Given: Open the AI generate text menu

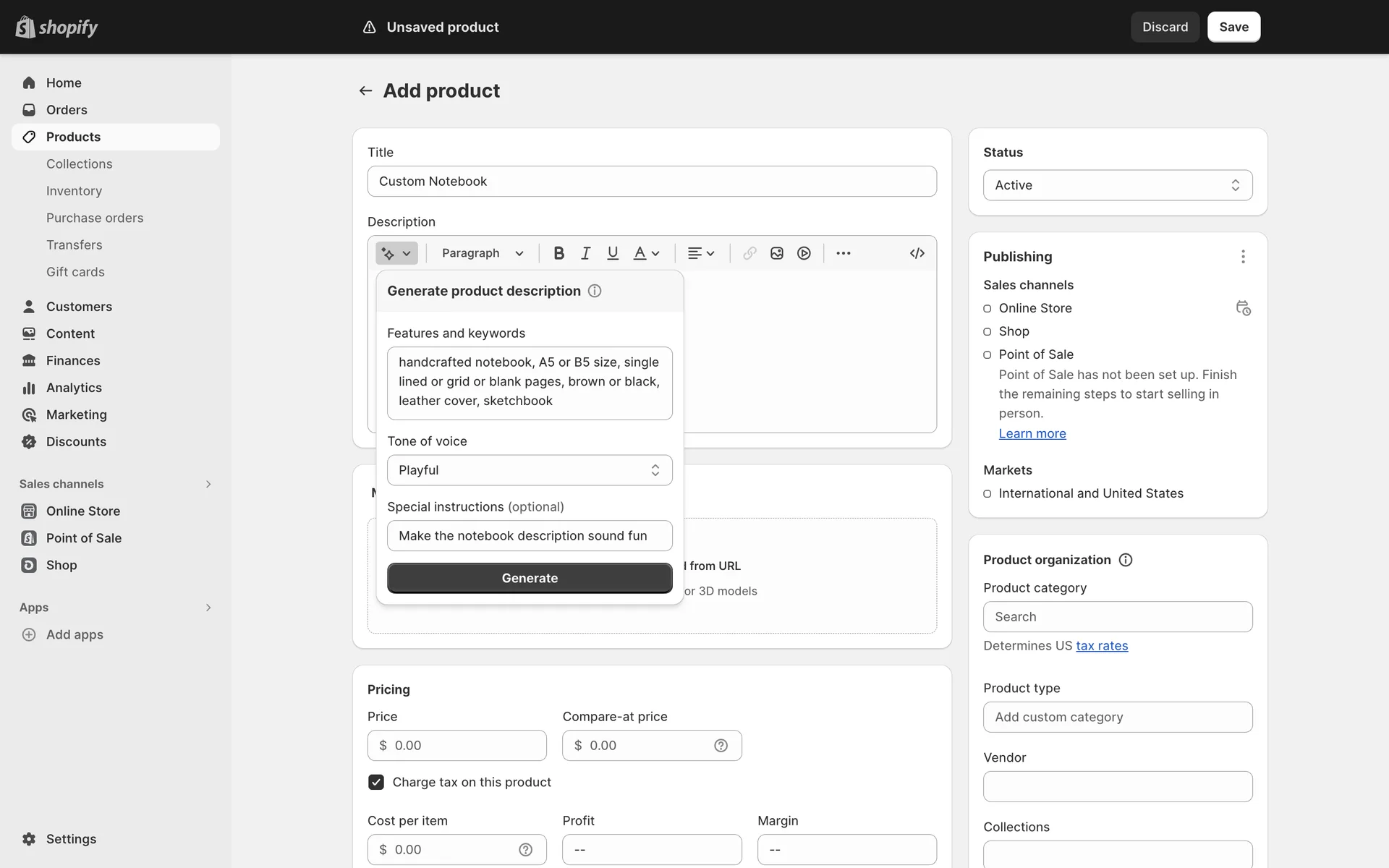Looking at the screenshot, I should coord(396,253).
